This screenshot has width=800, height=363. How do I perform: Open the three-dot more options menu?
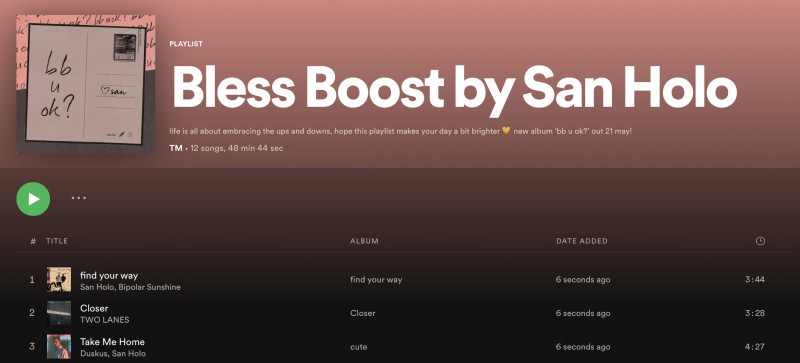click(79, 198)
